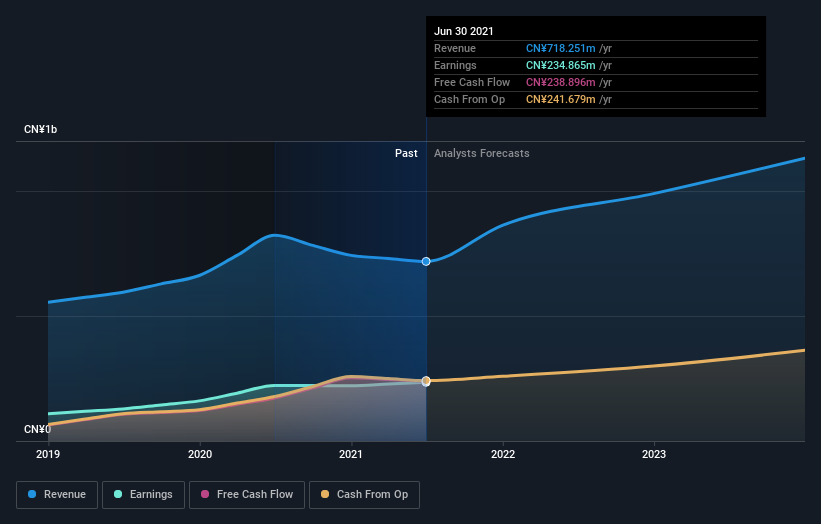This screenshot has width=821, height=524.
Task: Click the CN¥241.679m cash from op value
Action: coord(561,99)
